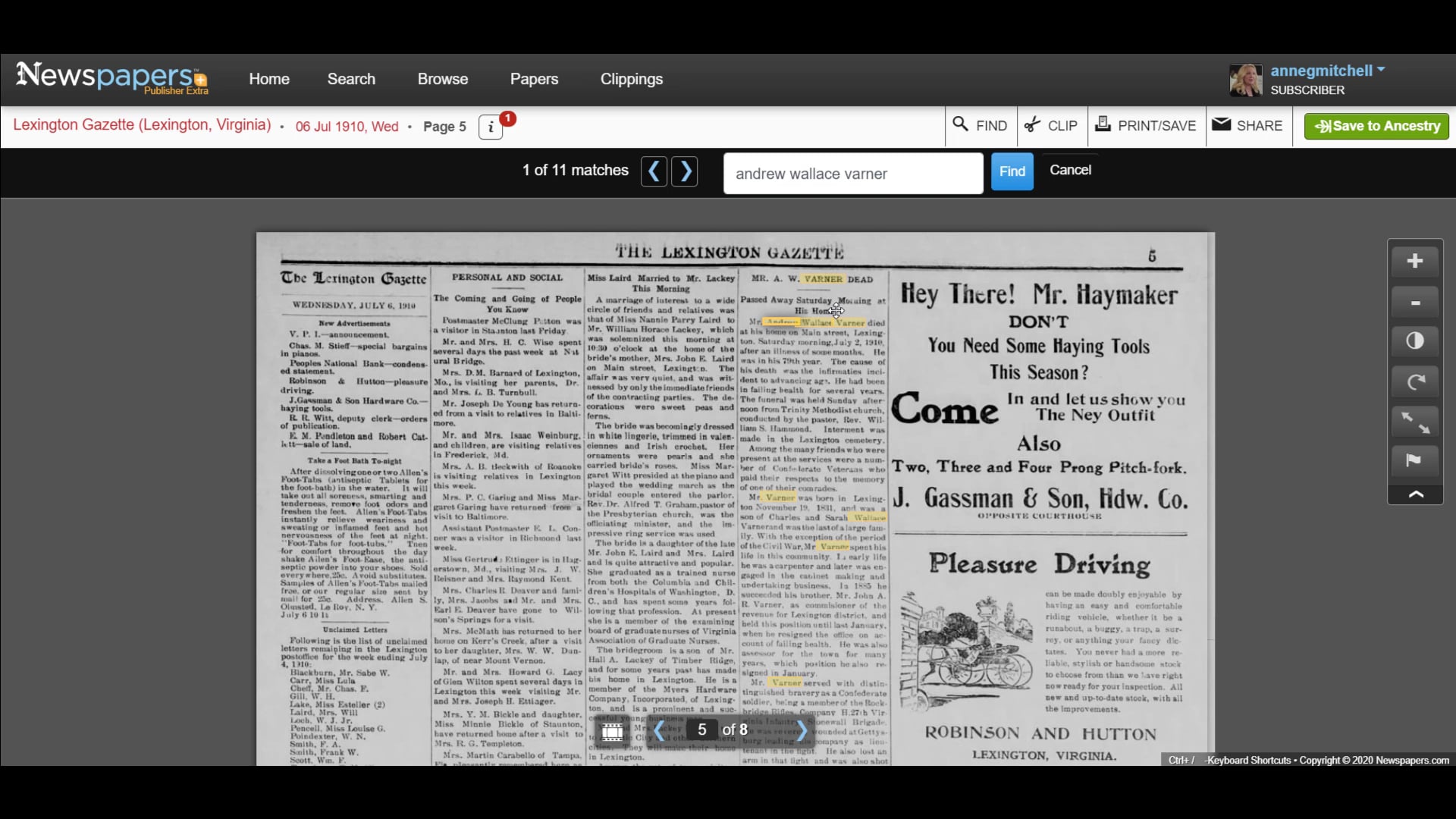Open the FIND search tool
Screen dimensions: 1456x819
(980, 125)
